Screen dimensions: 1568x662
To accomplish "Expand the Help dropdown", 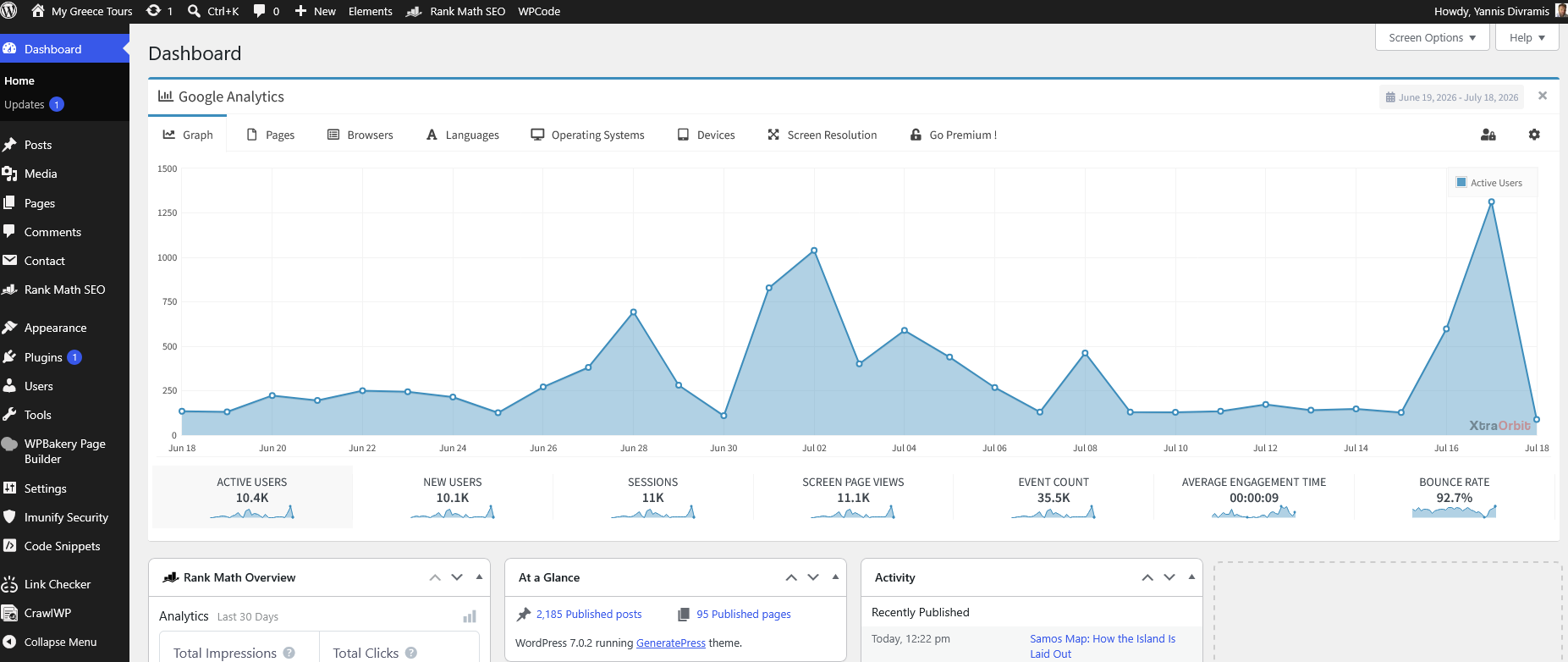I will pyautogui.click(x=1527, y=37).
